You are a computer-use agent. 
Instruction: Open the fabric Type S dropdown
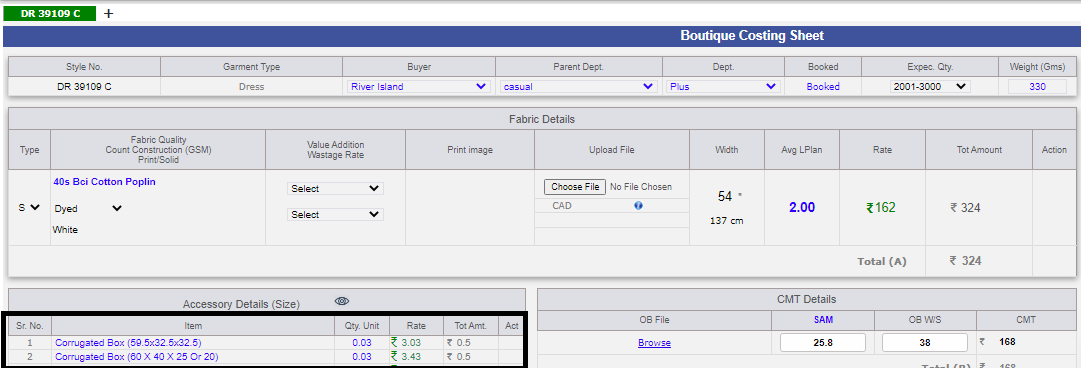(x=29, y=207)
